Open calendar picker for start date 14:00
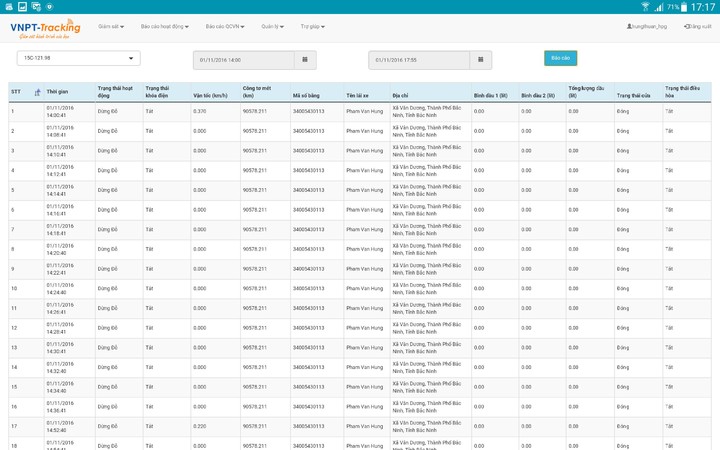Image resolution: width=720 pixels, height=450 pixels. pos(305,60)
